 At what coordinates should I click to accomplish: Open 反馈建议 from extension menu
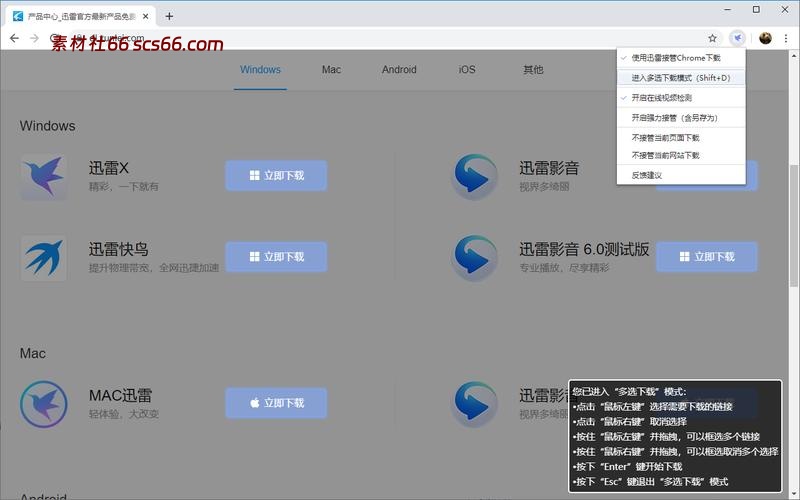681,175
